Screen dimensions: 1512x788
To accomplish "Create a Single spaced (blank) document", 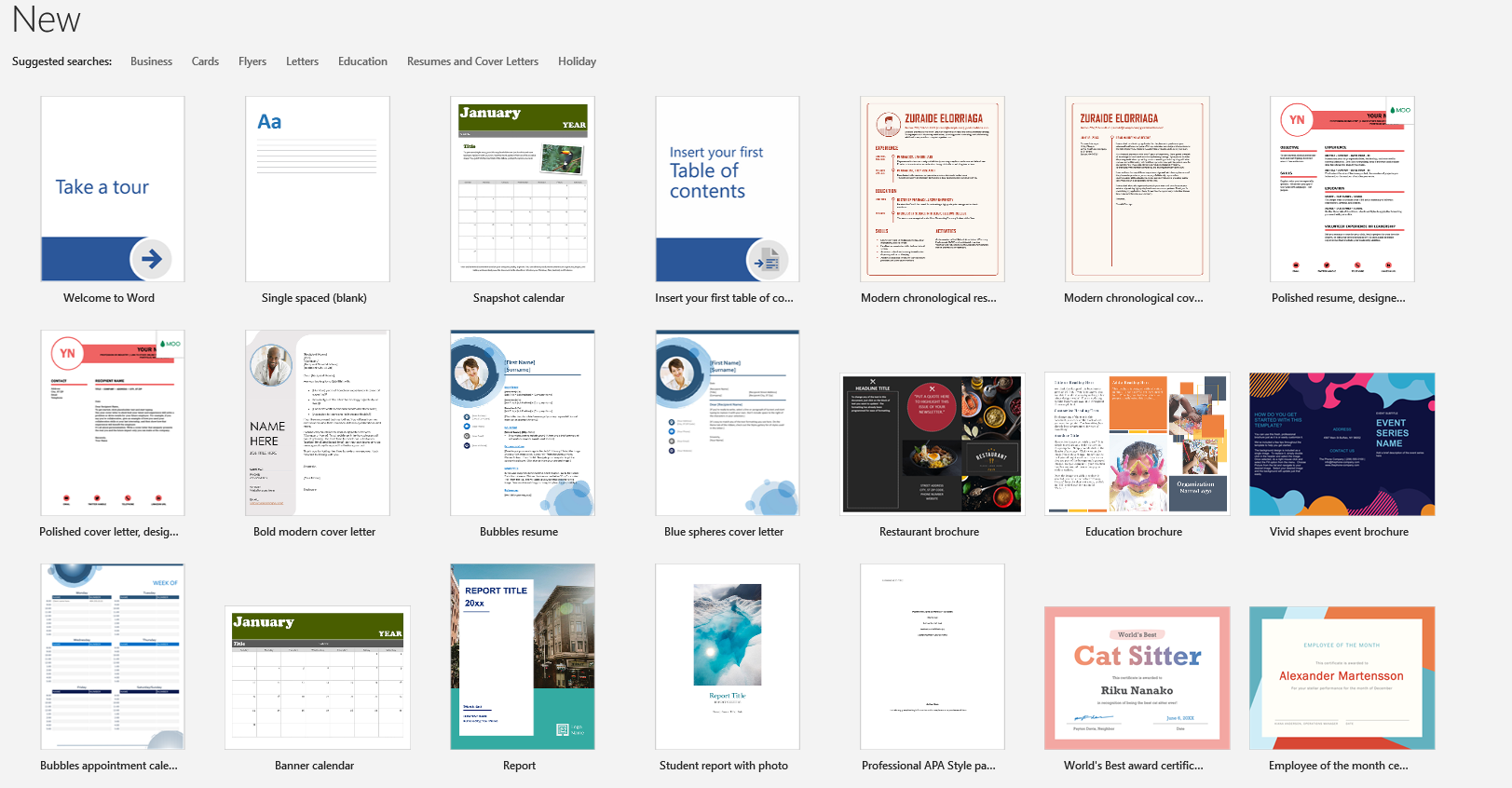I will pyautogui.click(x=318, y=189).
